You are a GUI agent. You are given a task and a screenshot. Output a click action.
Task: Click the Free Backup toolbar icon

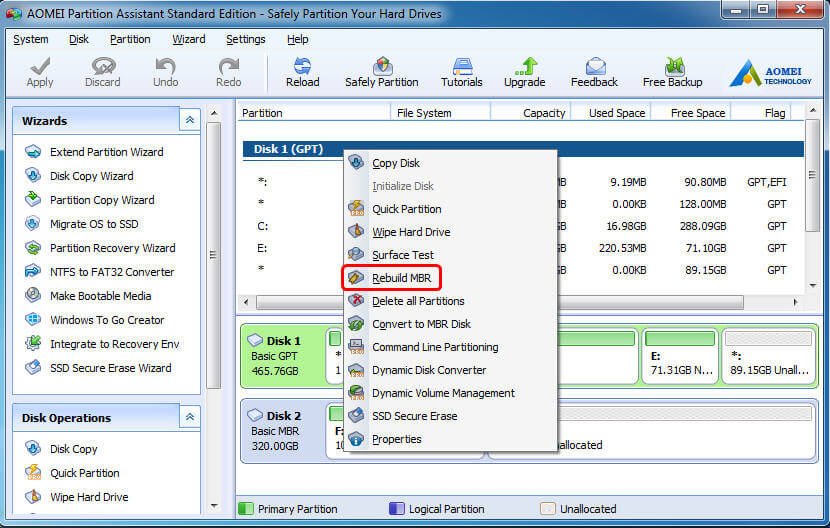coord(672,72)
